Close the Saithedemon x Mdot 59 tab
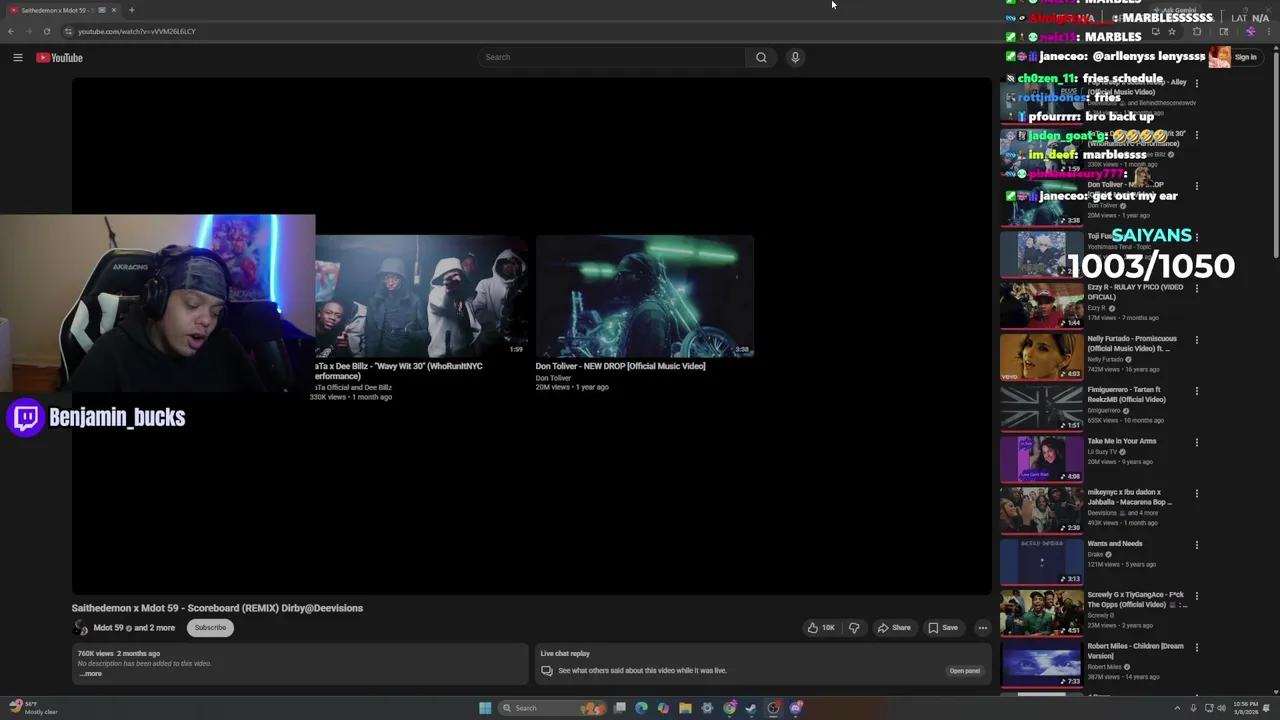 (x=114, y=10)
